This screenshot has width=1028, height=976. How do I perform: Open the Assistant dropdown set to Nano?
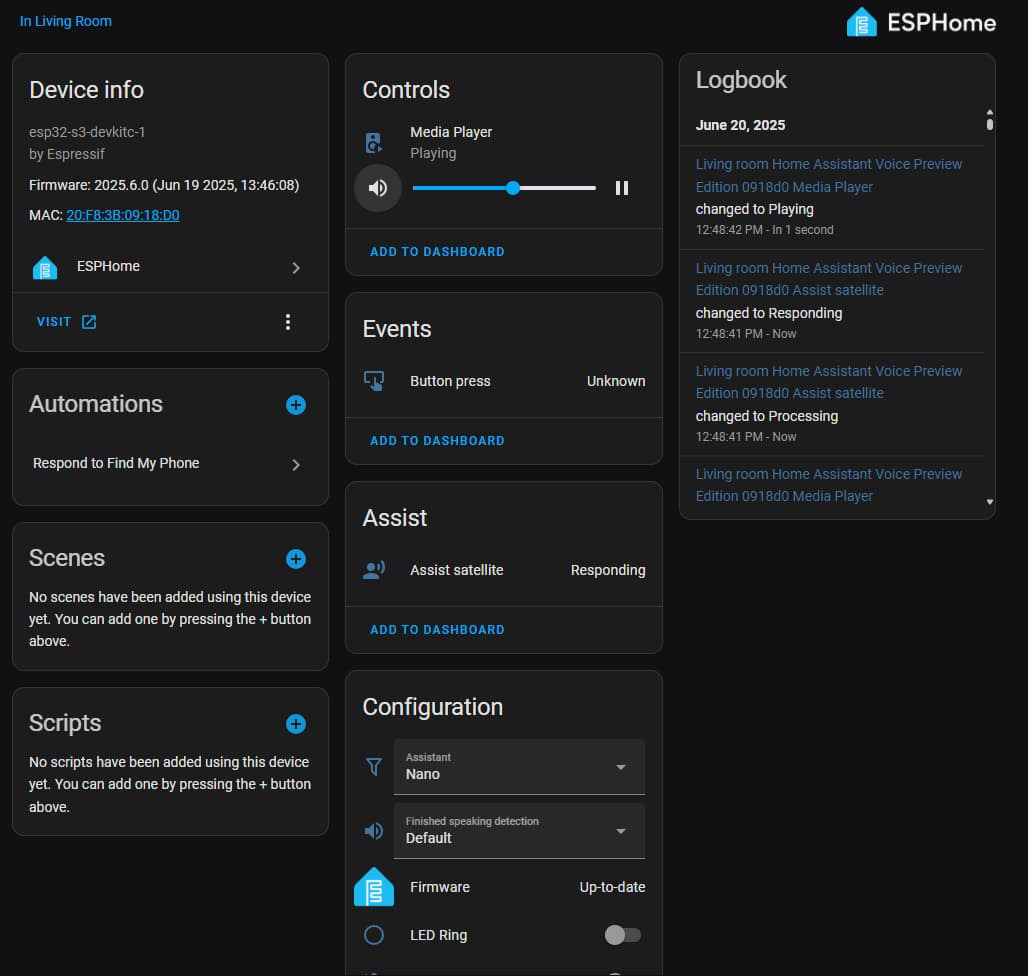(x=519, y=767)
